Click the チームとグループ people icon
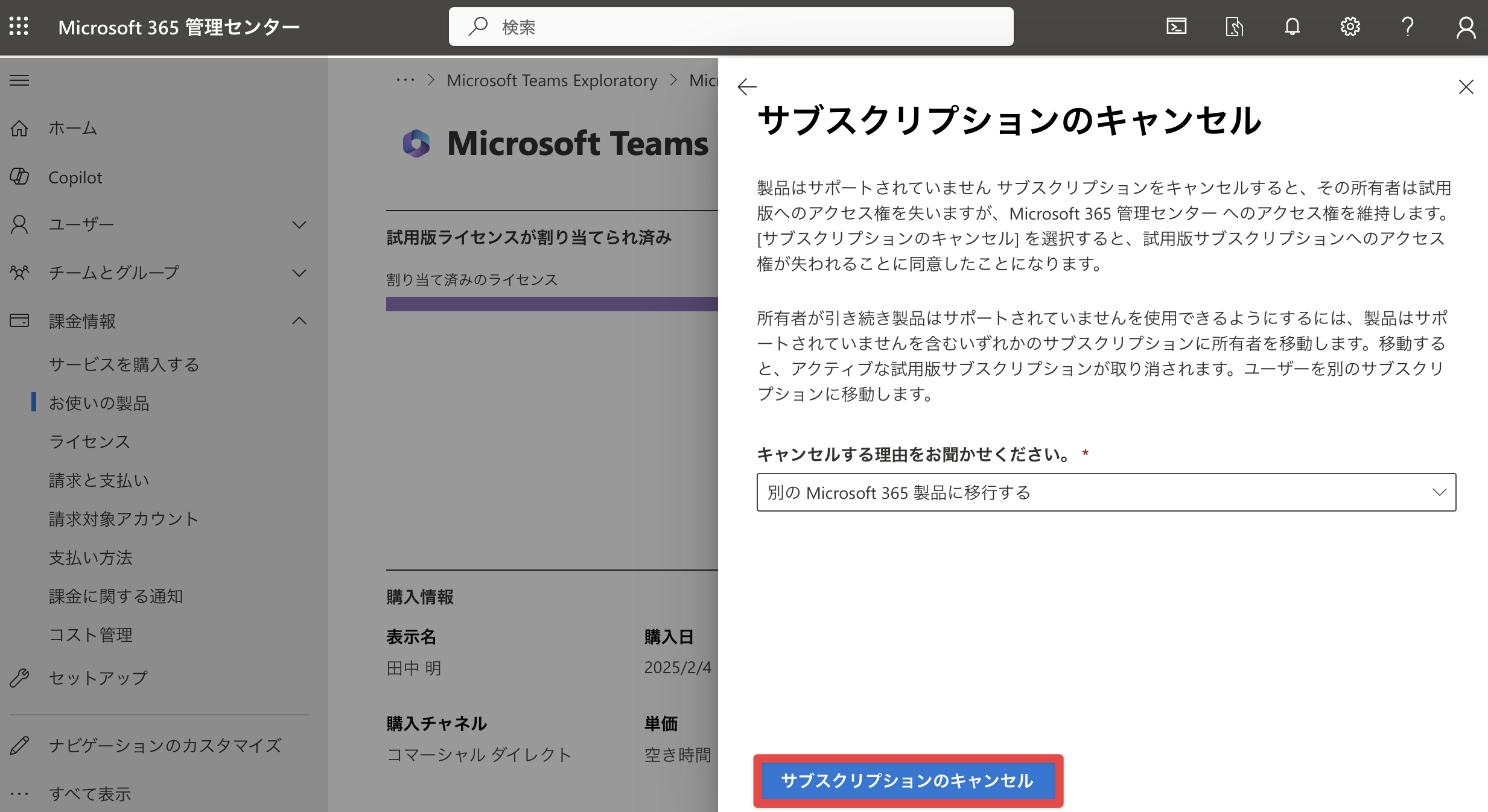Image resolution: width=1488 pixels, height=812 pixels. pos(19,273)
